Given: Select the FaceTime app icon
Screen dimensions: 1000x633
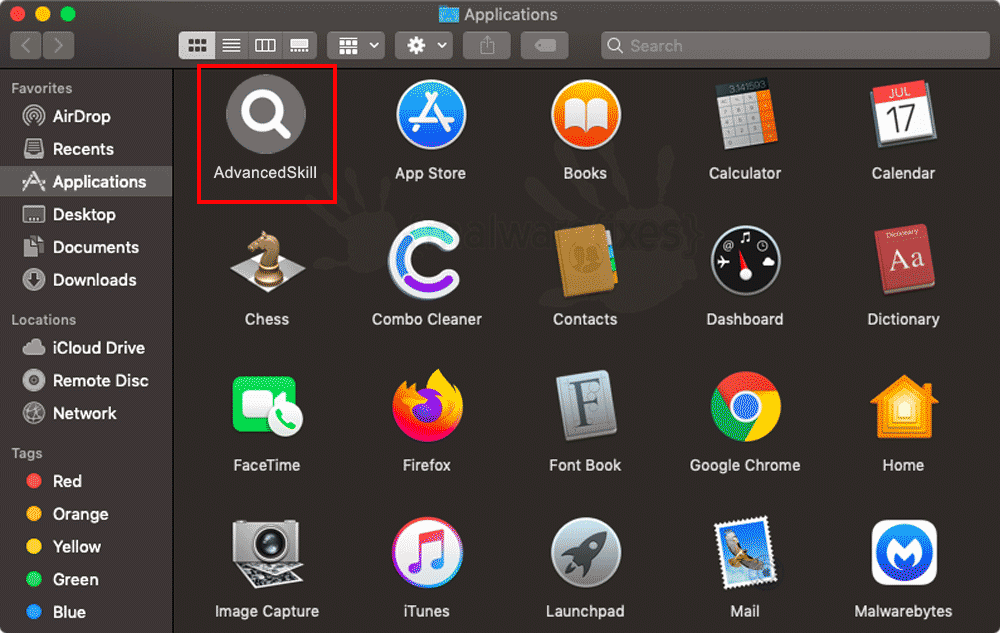Looking at the screenshot, I should pos(267,407).
